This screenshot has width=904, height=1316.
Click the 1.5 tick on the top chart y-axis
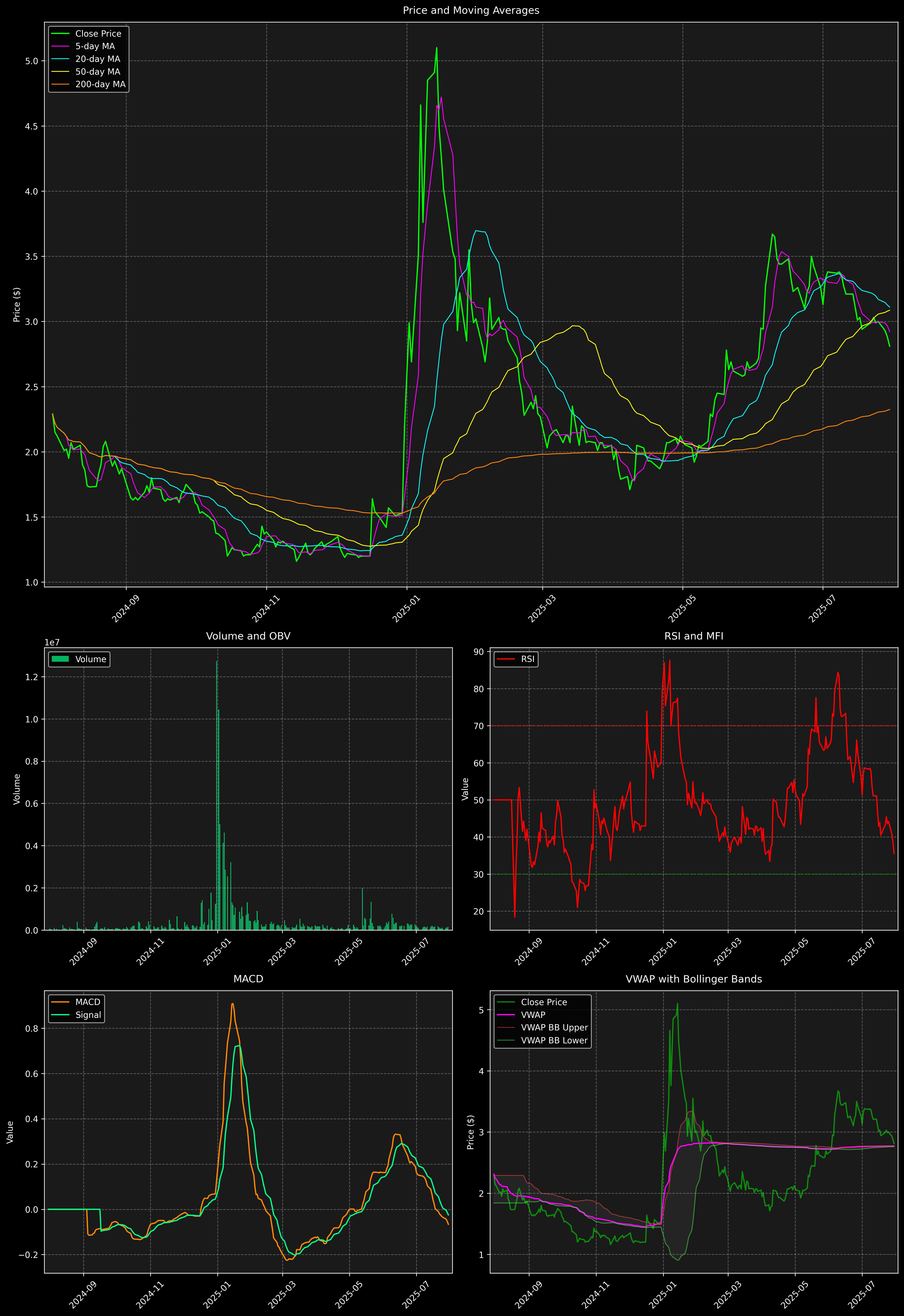coord(32,517)
